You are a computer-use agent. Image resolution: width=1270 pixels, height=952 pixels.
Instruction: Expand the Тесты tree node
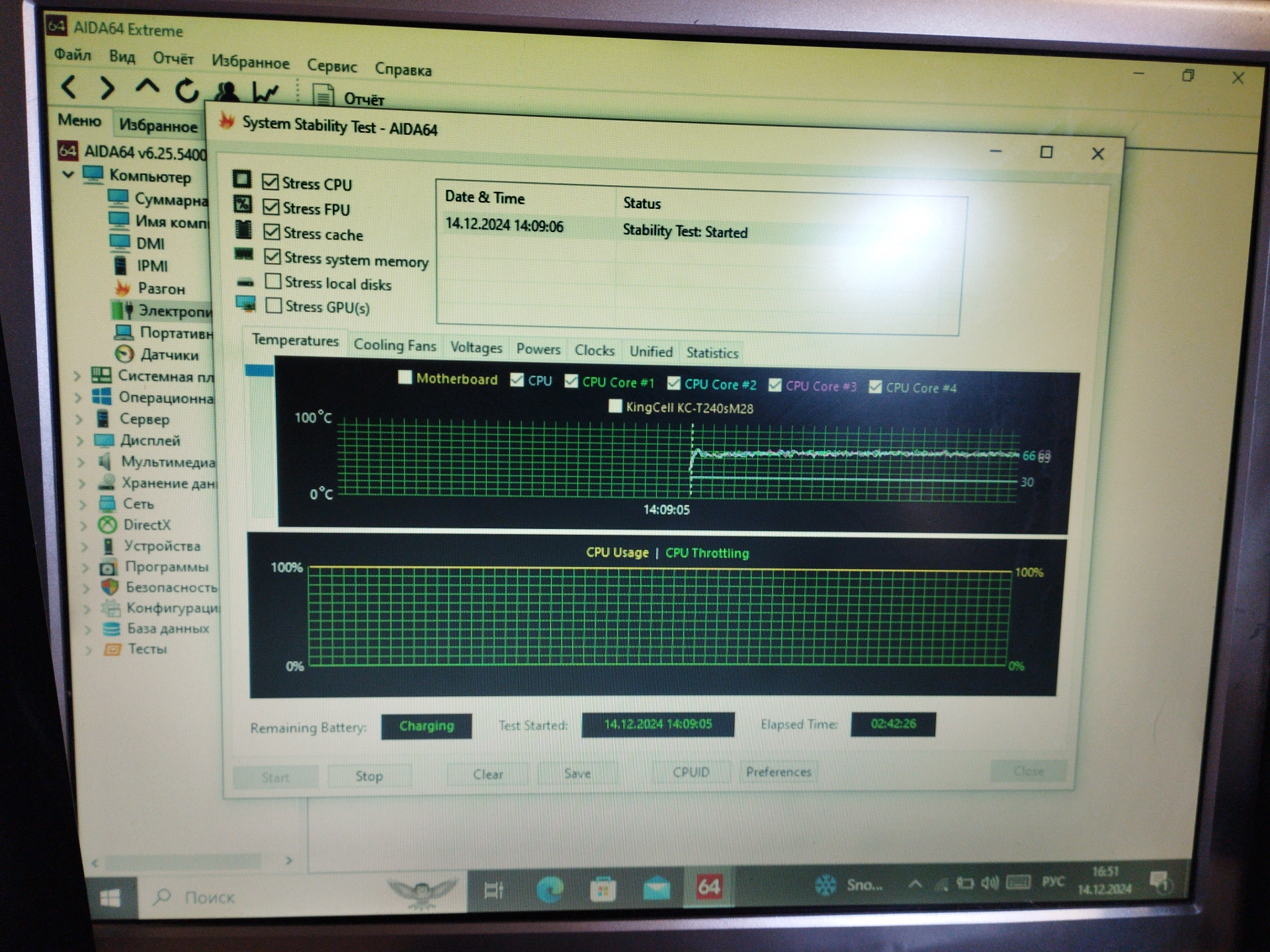point(88,650)
